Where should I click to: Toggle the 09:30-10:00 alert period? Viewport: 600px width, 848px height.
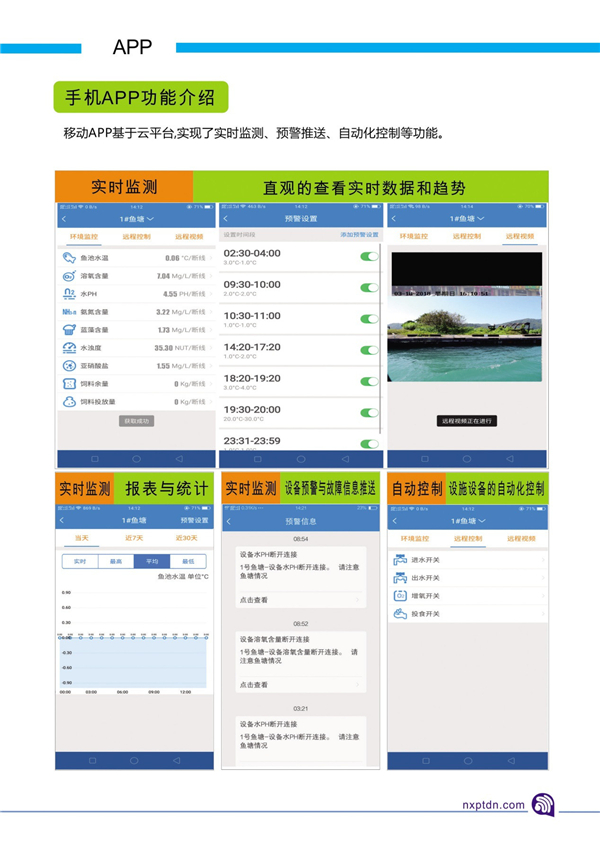[370, 288]
